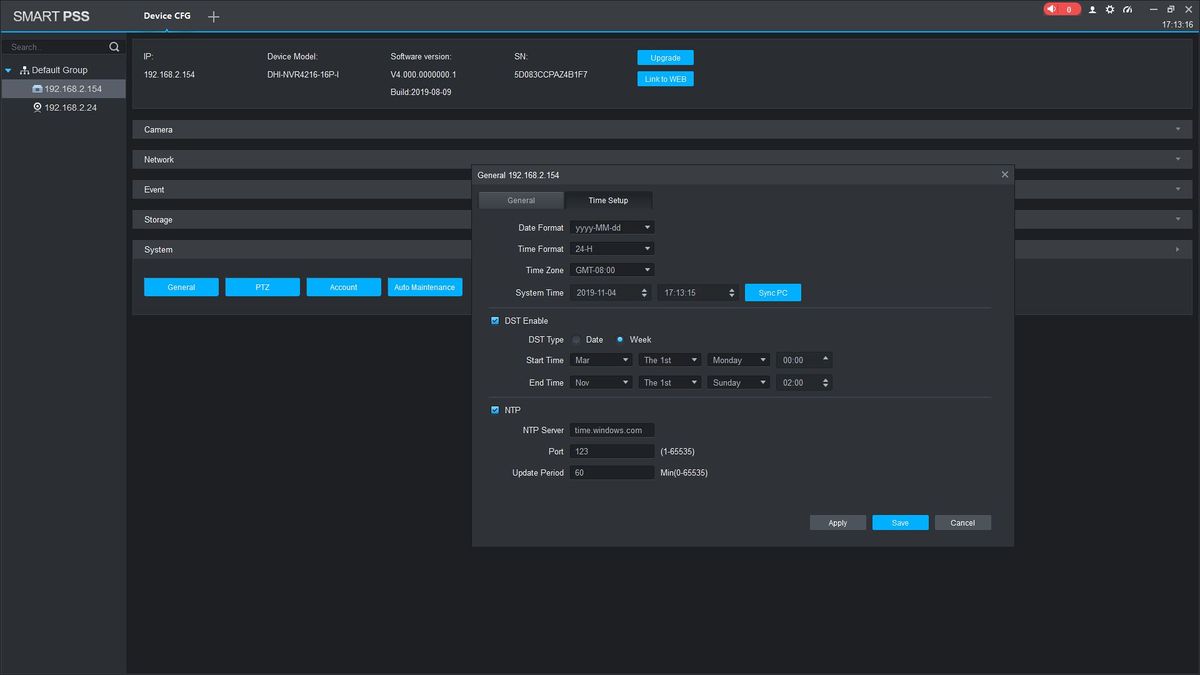Click the Sync PC button

tap(773, 293)
